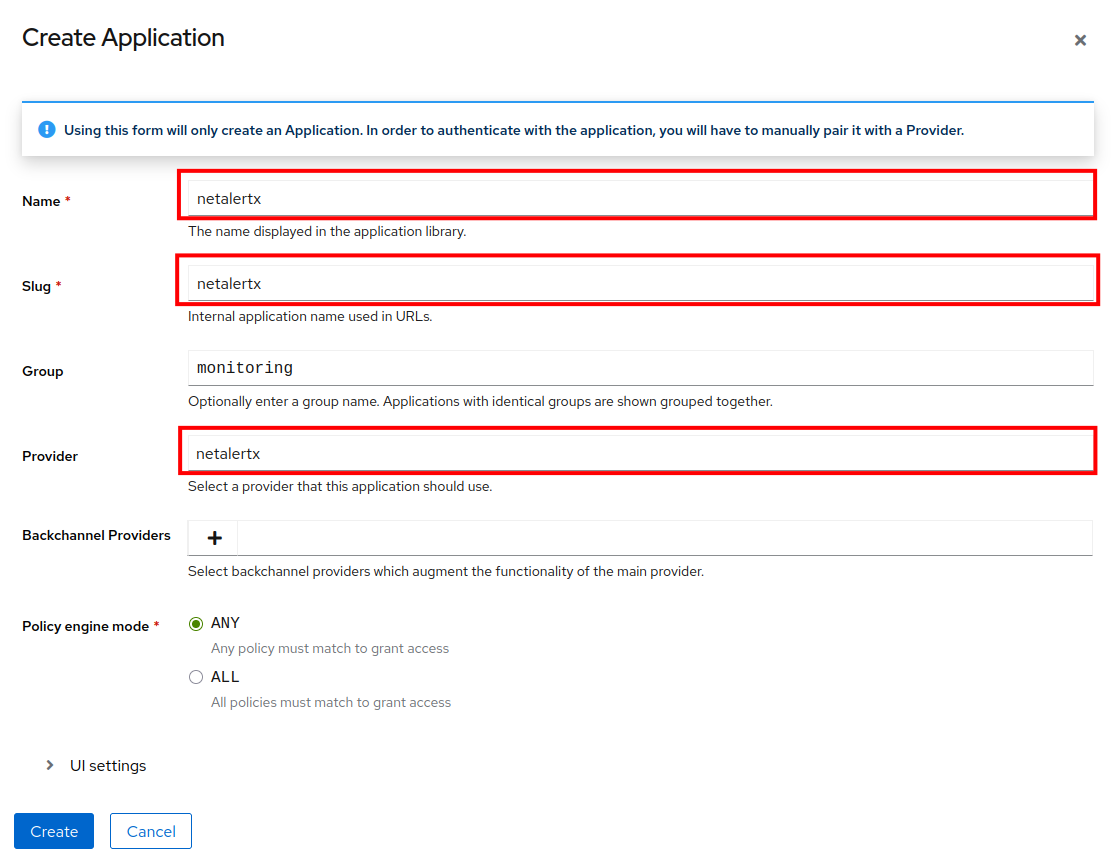This screenshot has height=861, width=1115.
Task: Click the Cancel button
Action: tap(150, 831)
